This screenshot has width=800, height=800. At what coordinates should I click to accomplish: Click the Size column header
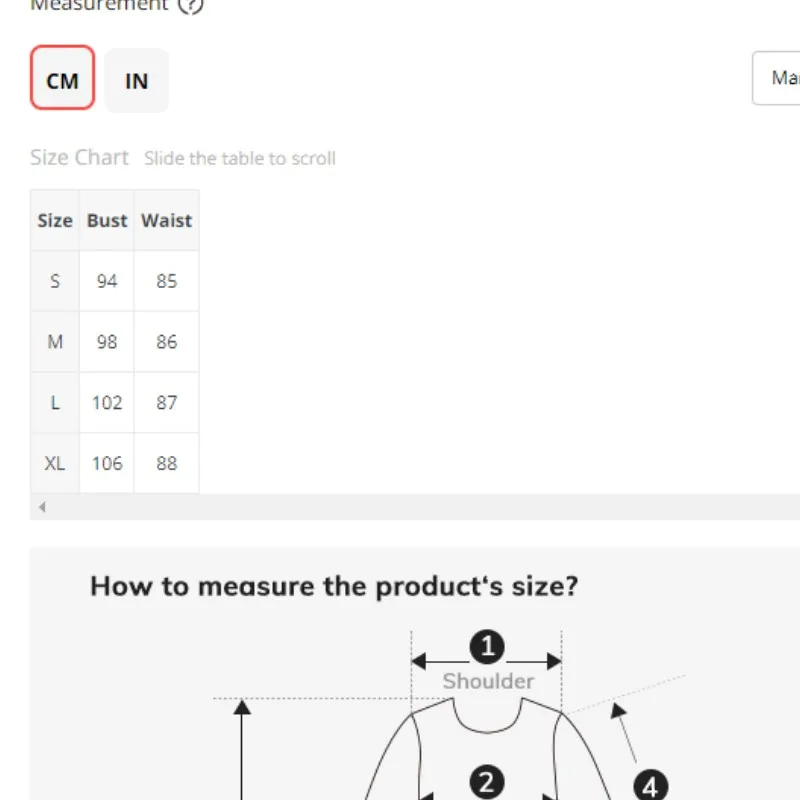coord(55,220)
